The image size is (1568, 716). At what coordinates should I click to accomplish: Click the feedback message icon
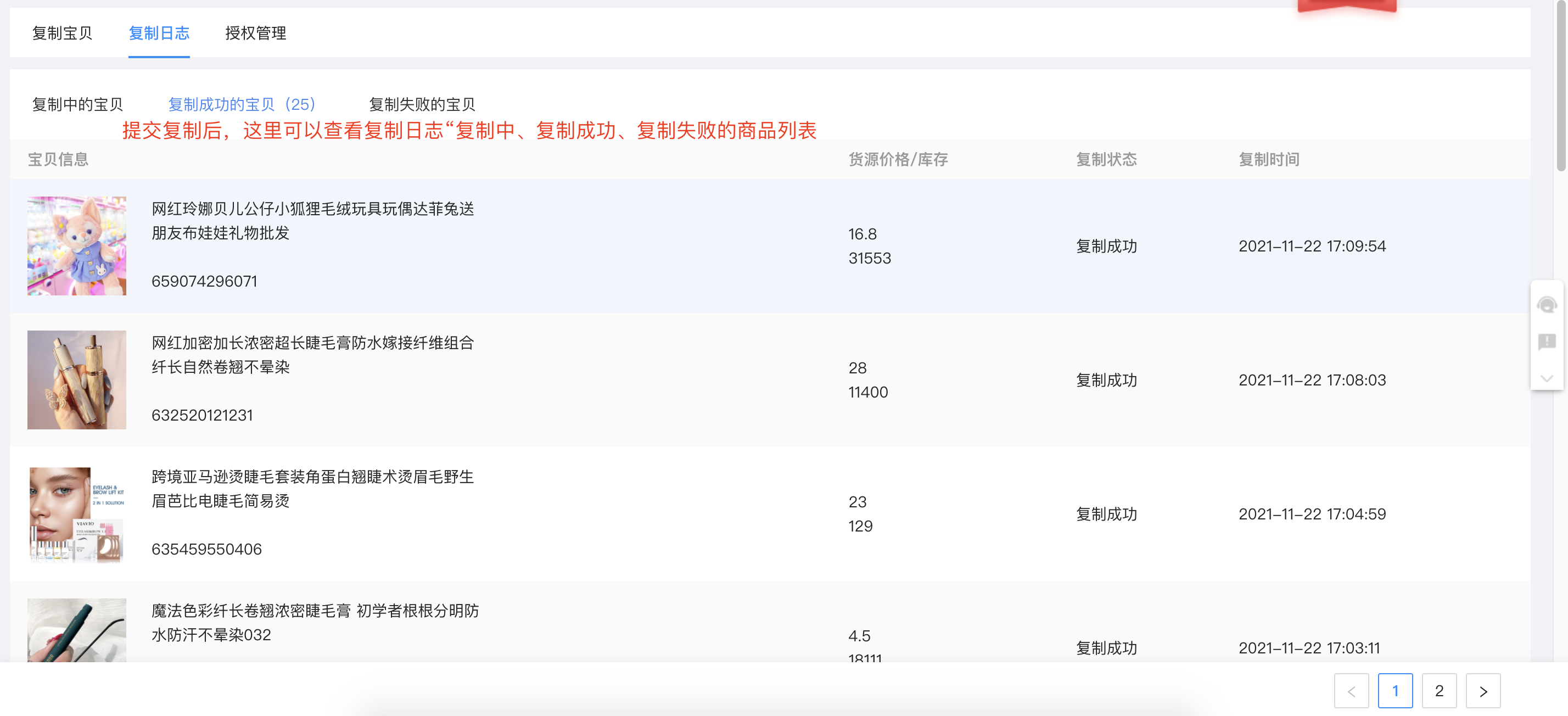point(1547,342)
